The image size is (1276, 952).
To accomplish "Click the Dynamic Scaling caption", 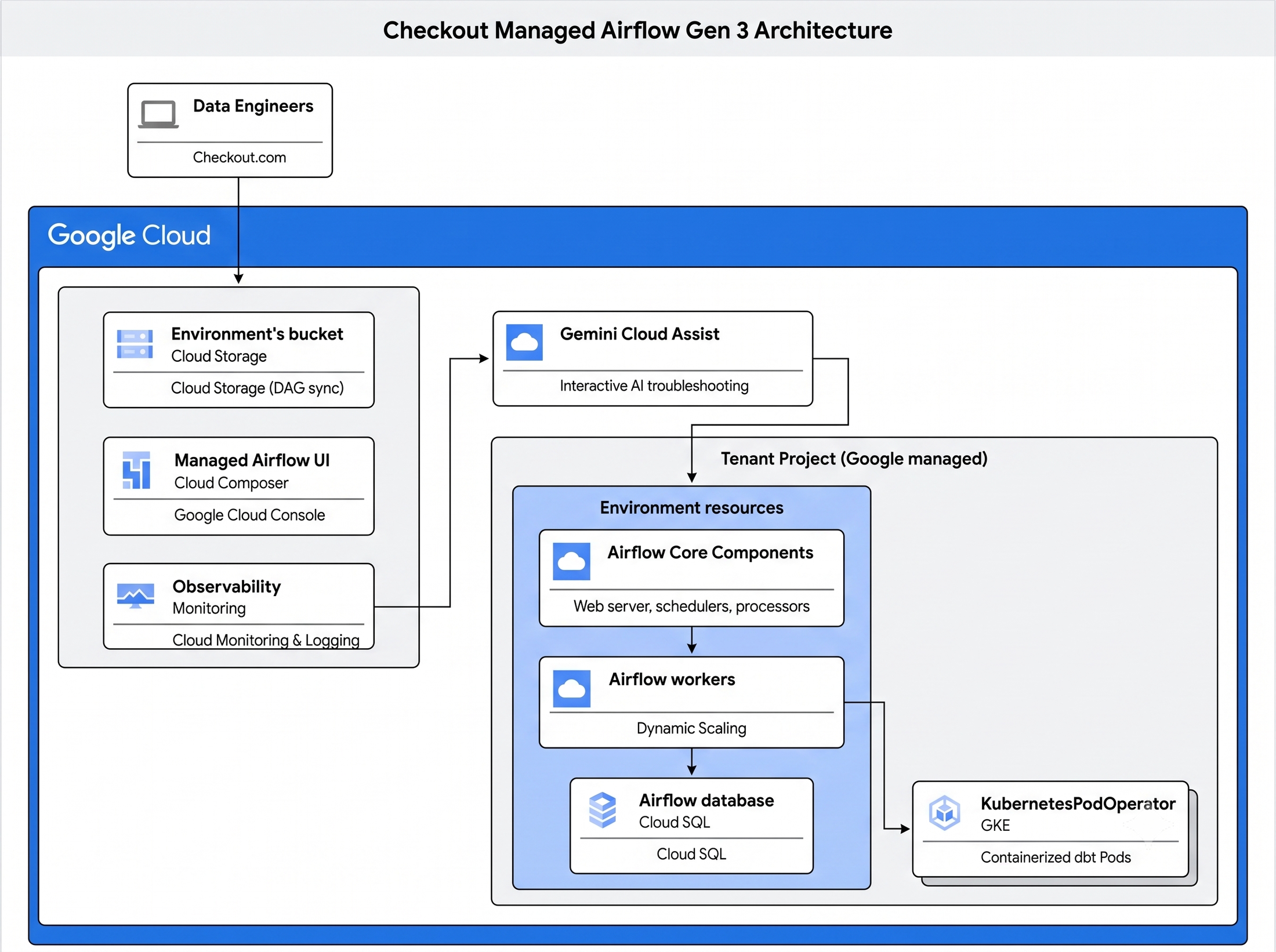I will click(691, 728).
